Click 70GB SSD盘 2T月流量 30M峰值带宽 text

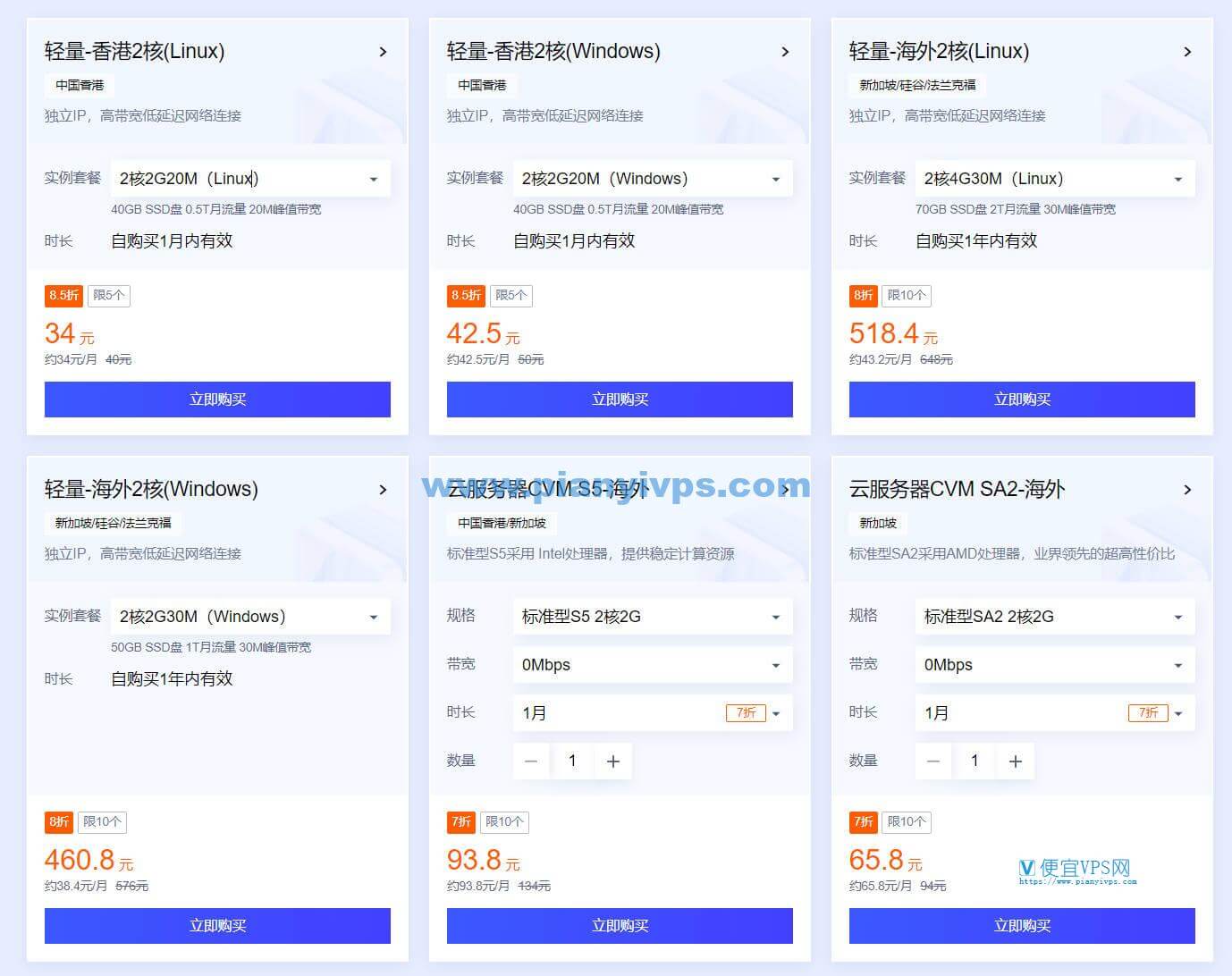coord(1016,210)
